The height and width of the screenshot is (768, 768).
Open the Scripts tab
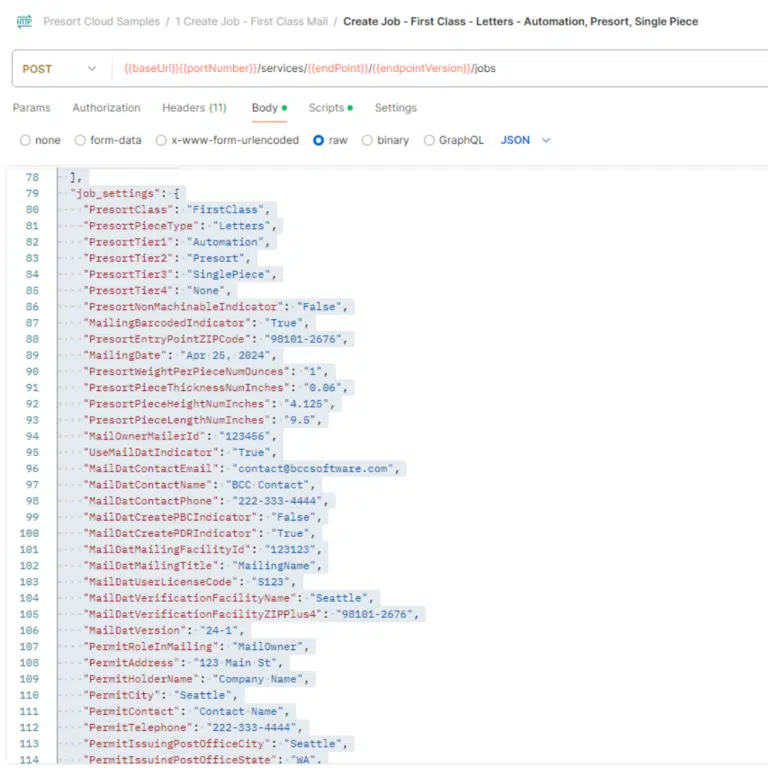327,108
